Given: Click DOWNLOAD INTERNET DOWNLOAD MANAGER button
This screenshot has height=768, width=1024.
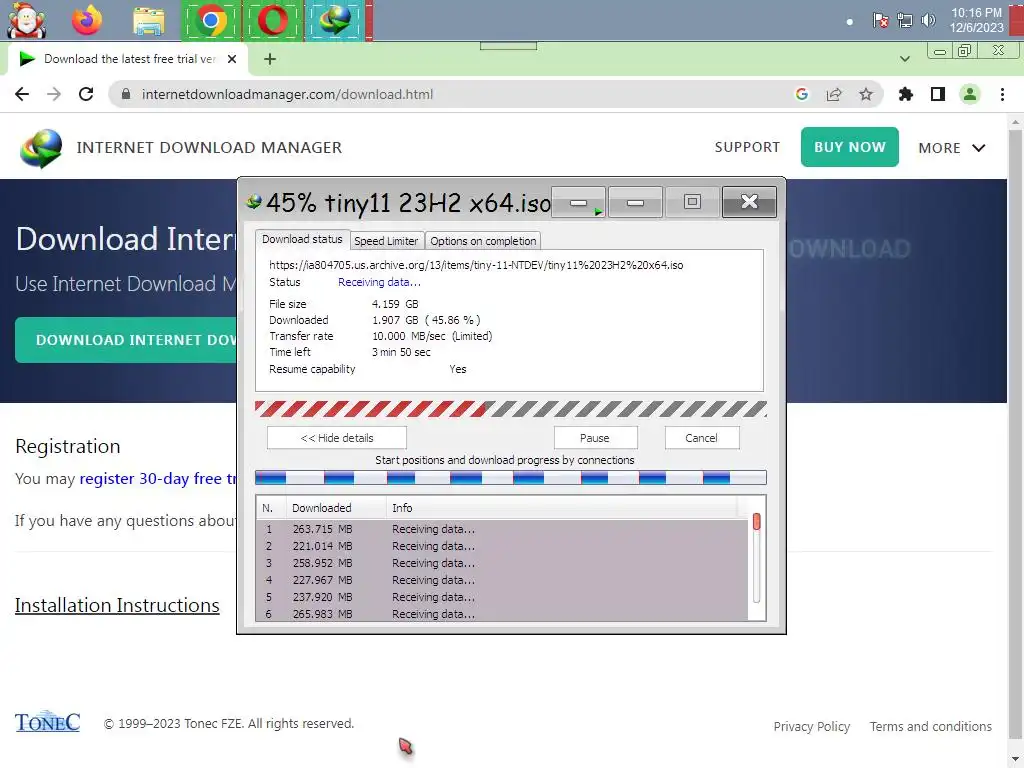Looking at the screenshot, I should click(126, 340).
